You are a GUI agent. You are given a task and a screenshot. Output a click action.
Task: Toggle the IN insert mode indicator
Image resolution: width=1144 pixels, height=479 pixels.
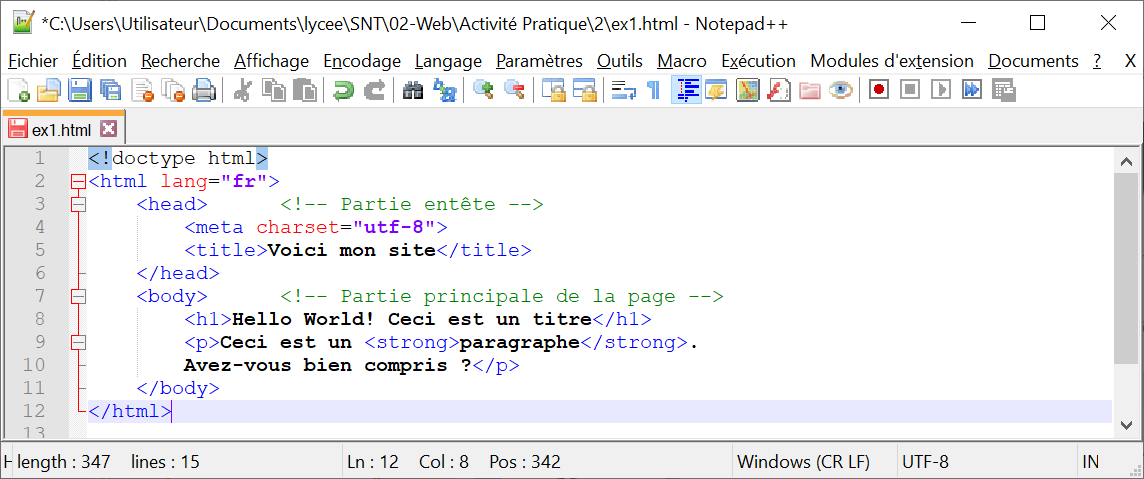pos(1091,462)
